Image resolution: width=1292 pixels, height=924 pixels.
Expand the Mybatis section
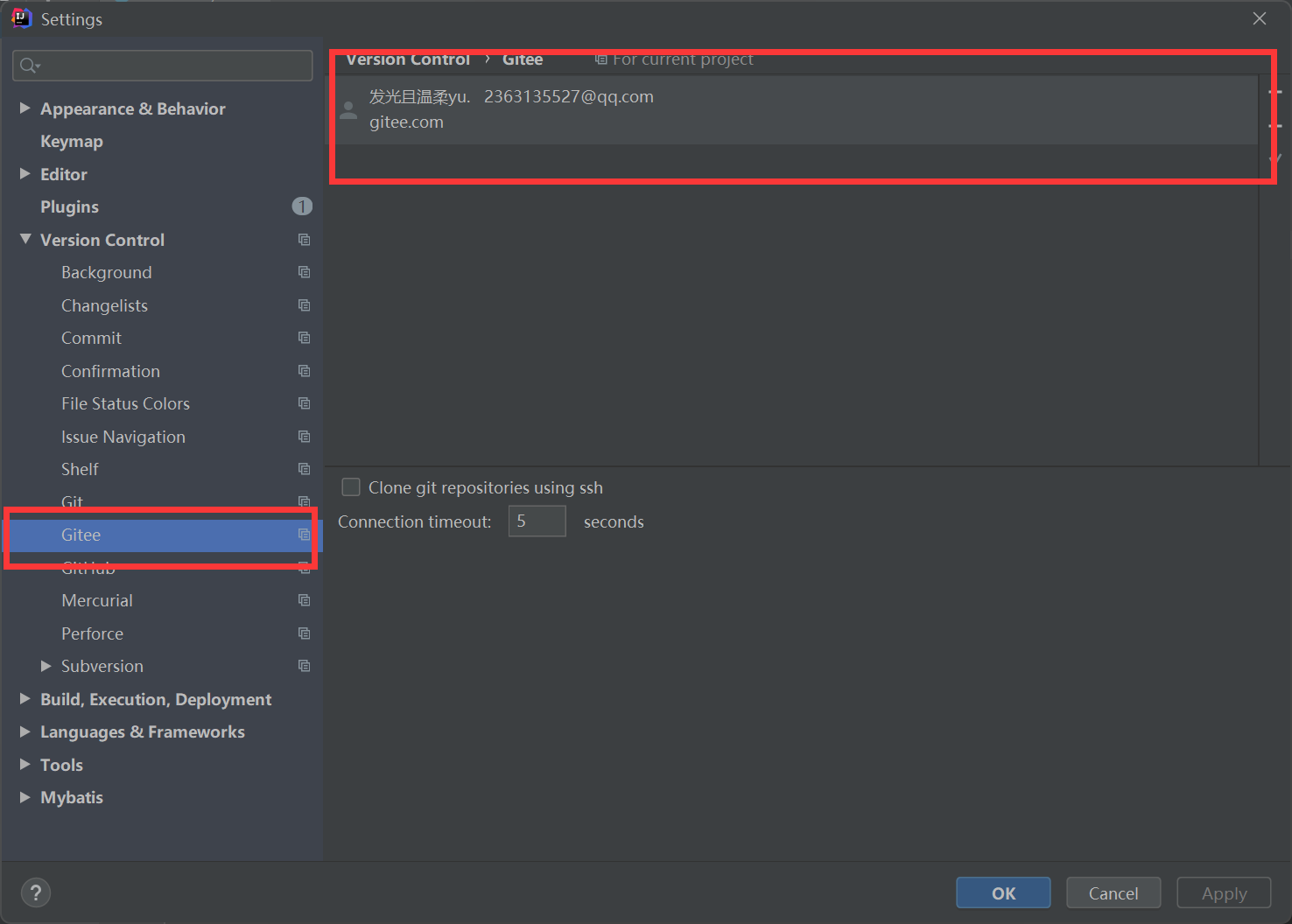tap(25, 797)
